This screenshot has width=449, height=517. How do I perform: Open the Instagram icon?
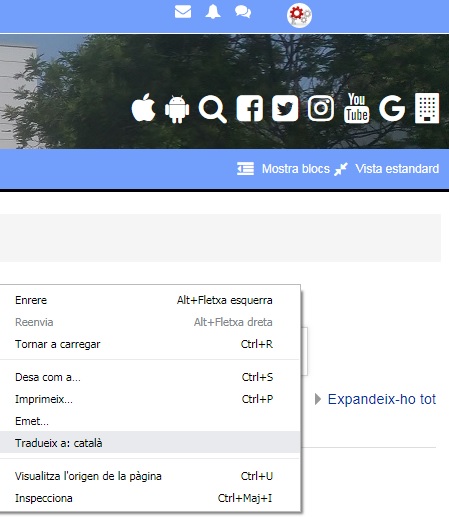(321, 108)
